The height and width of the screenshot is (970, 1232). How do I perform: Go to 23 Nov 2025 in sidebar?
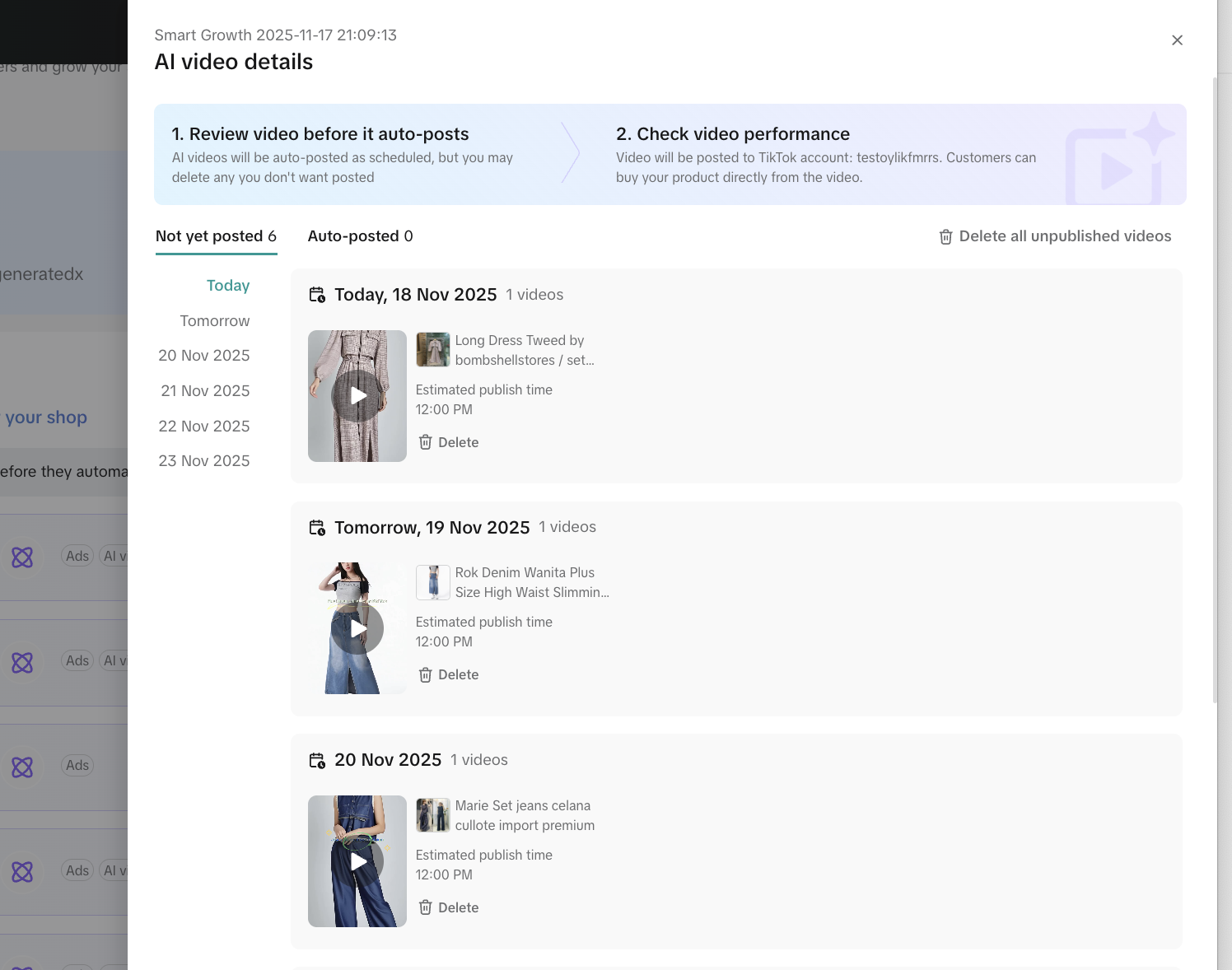click(203, 461)
